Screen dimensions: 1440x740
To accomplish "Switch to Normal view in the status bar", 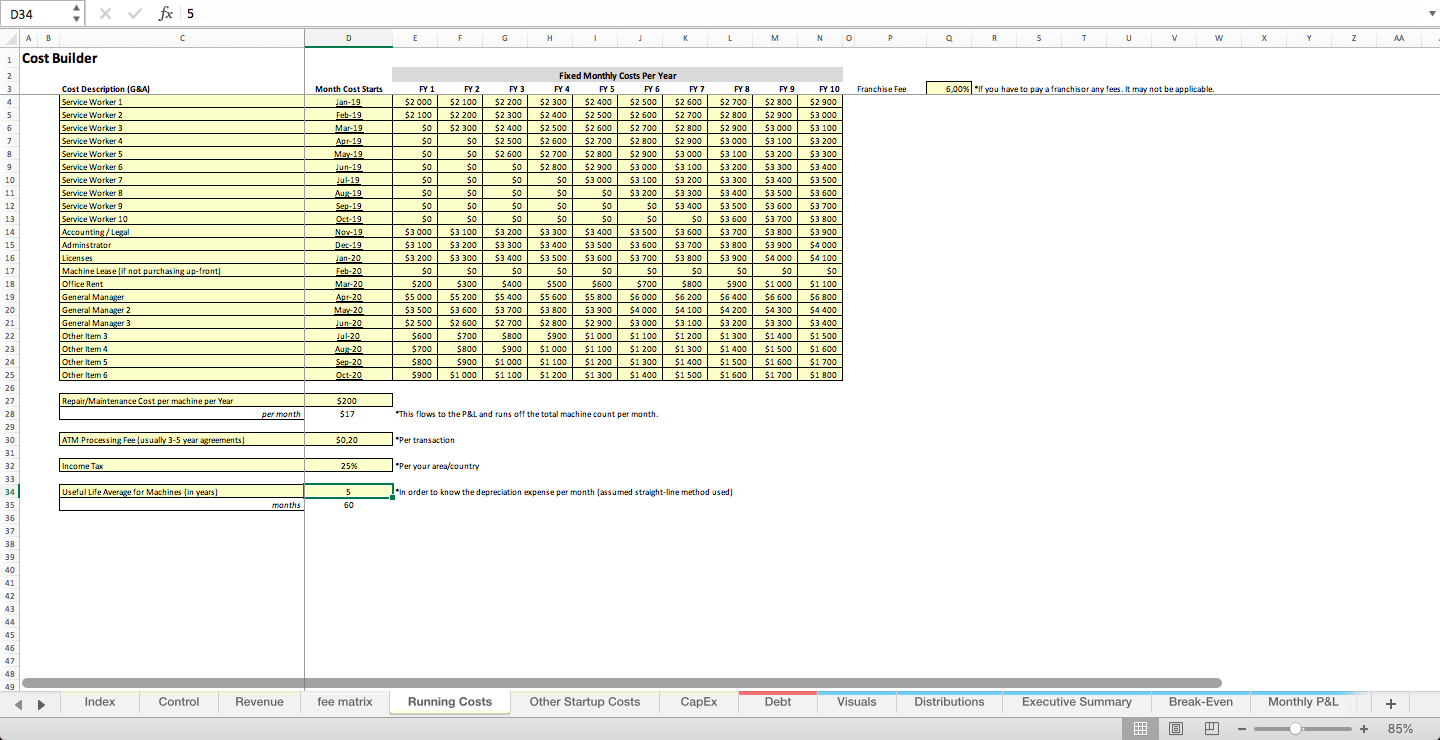I will [1139, 729].
